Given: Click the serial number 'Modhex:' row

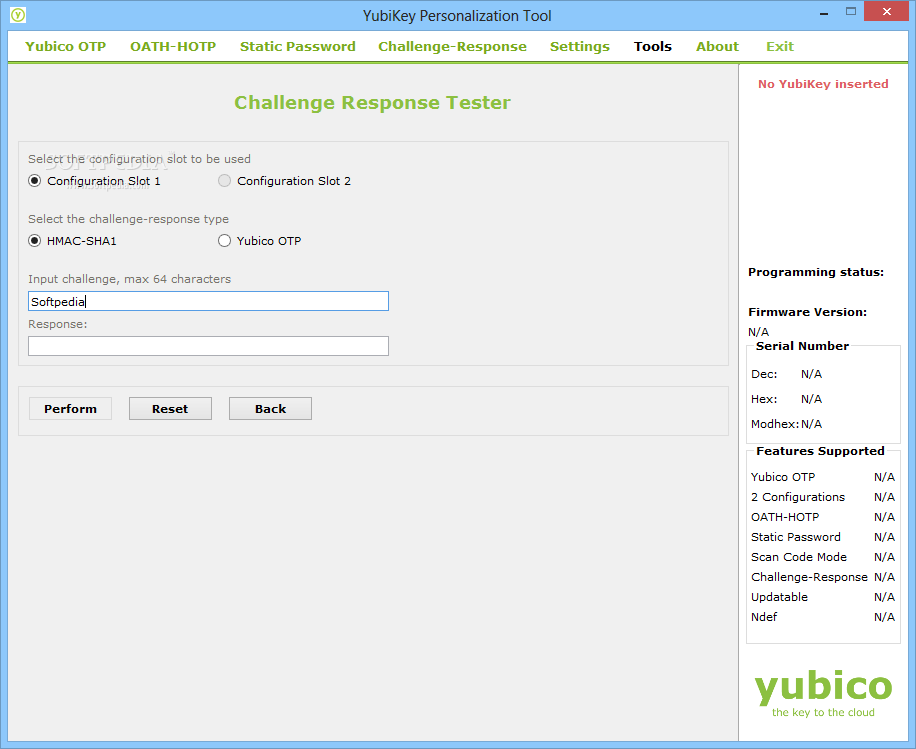Looking at the screenshot, I should point(786,424).
